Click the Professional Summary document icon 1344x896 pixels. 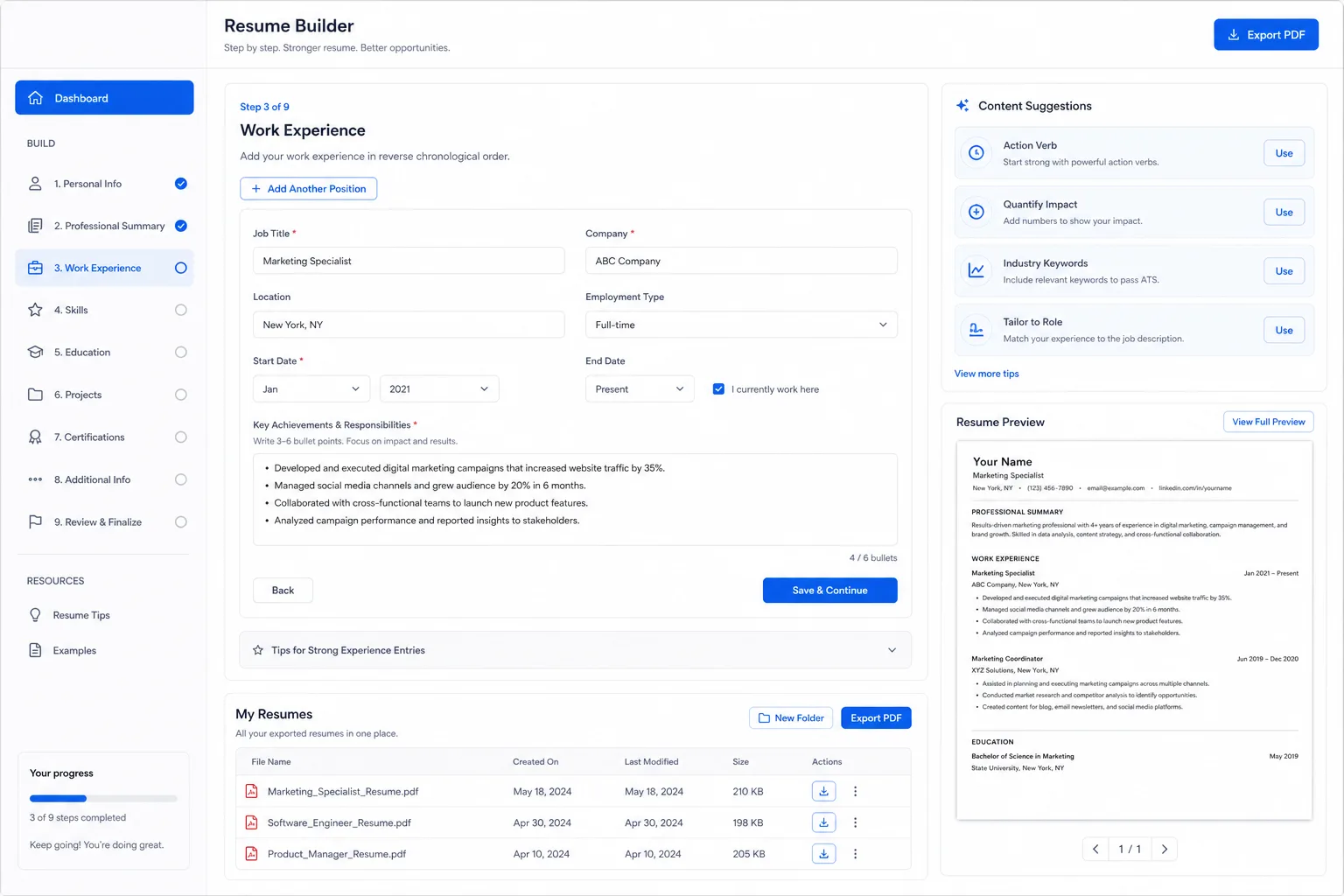click(x=35, y=226)
